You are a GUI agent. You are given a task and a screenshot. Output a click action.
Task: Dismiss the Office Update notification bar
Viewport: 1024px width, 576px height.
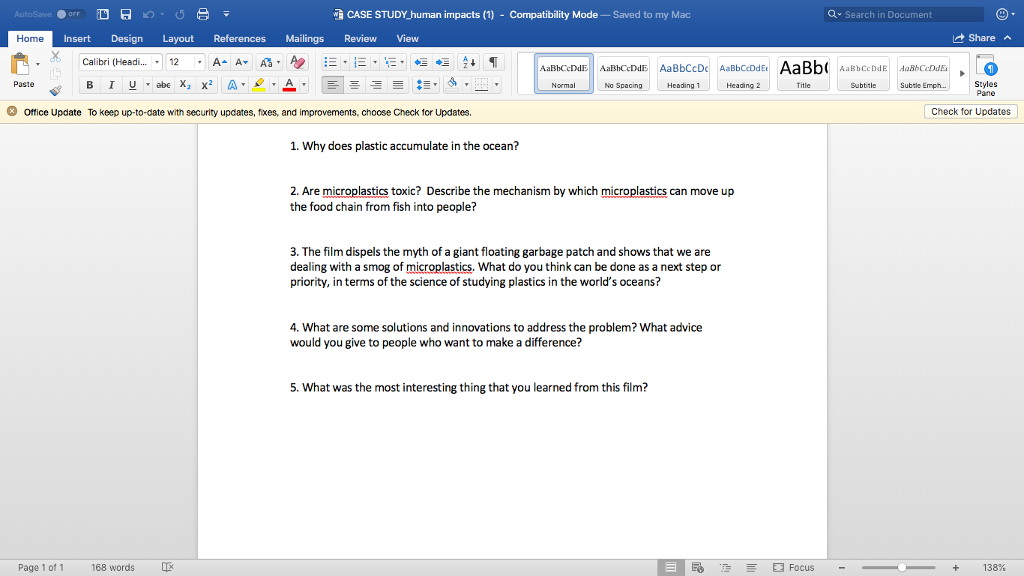12,112
